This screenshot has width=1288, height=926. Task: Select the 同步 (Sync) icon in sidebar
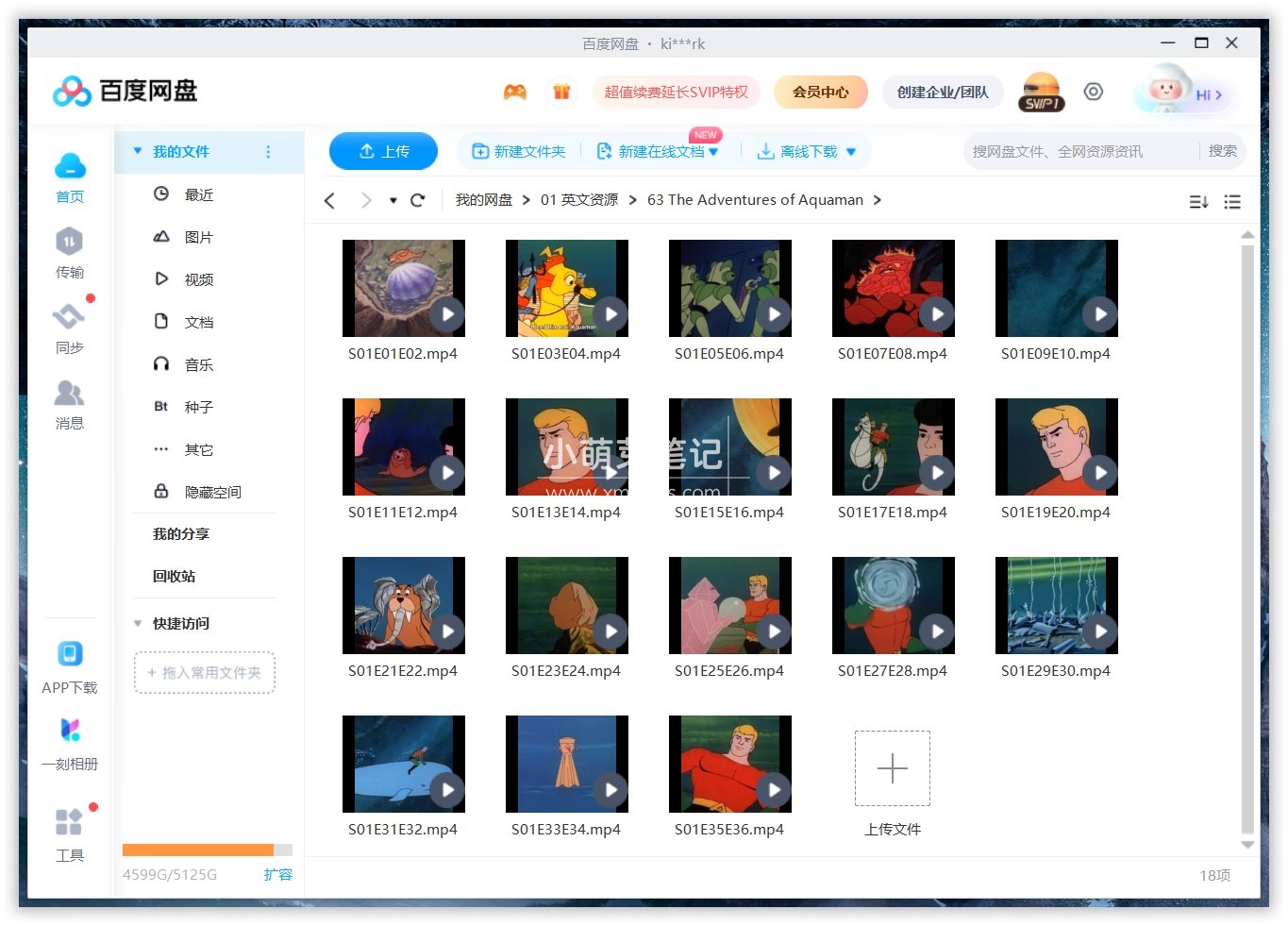(69, 328)
